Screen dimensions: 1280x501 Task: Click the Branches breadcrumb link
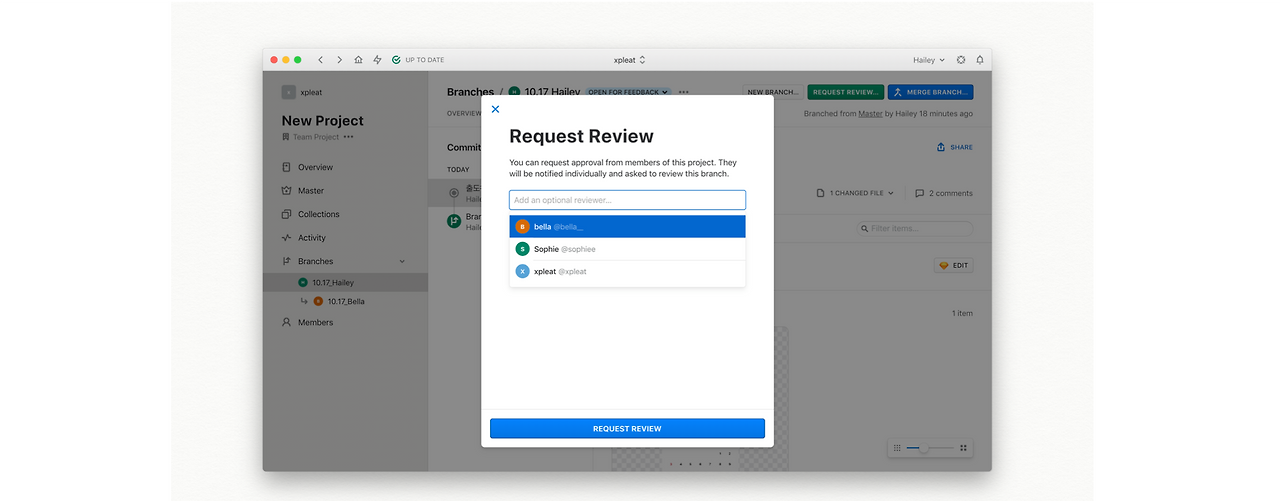tap(470, 92)
